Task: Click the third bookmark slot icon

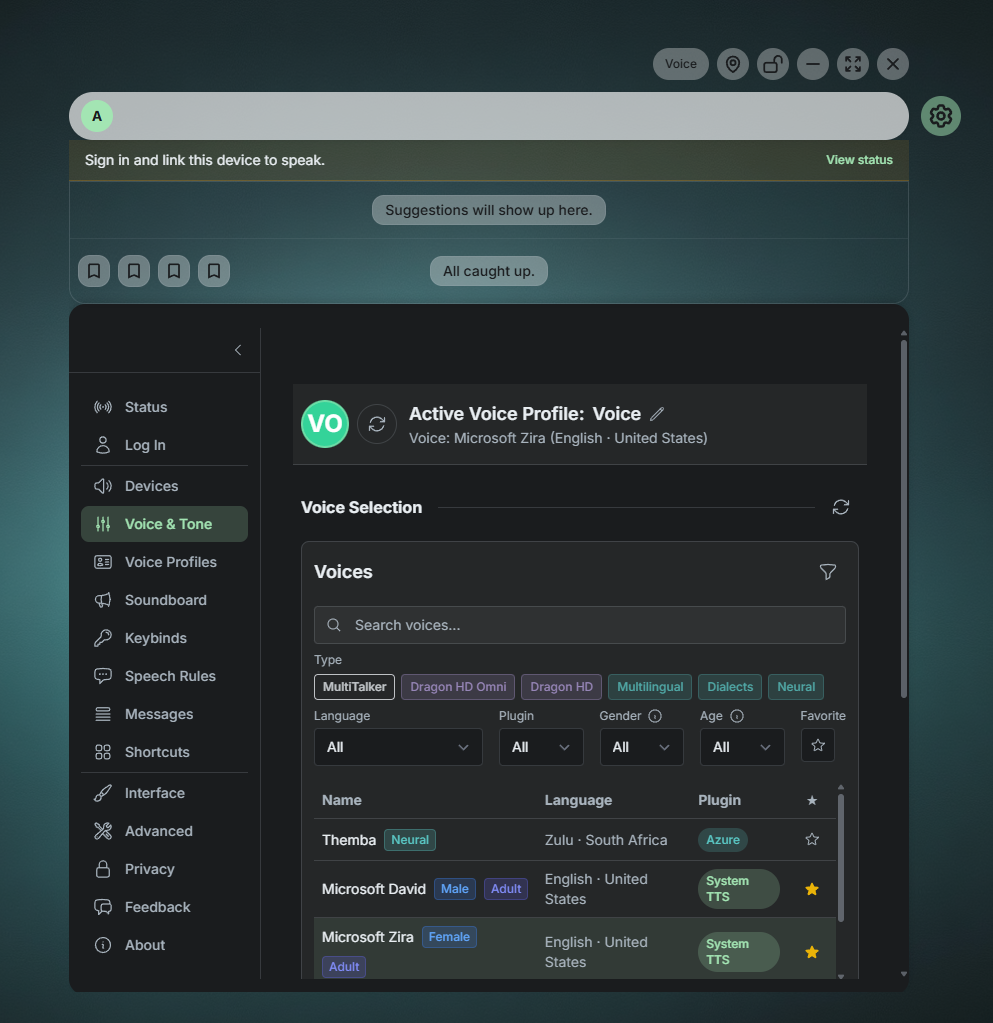Action: pos(174,271)
